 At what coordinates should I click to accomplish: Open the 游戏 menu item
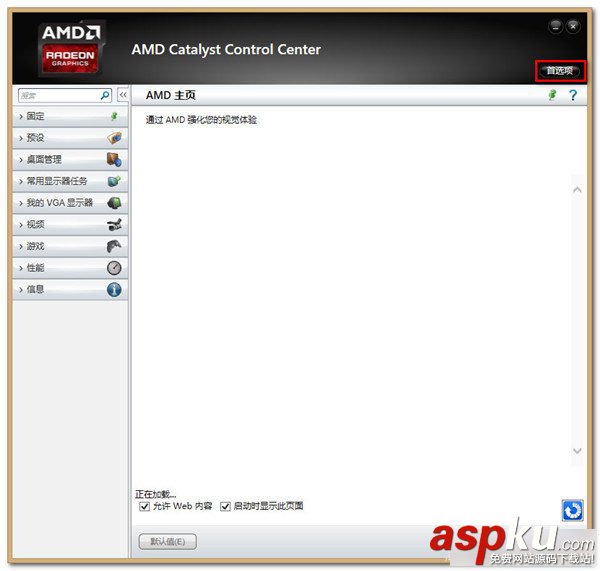(70, 246)
